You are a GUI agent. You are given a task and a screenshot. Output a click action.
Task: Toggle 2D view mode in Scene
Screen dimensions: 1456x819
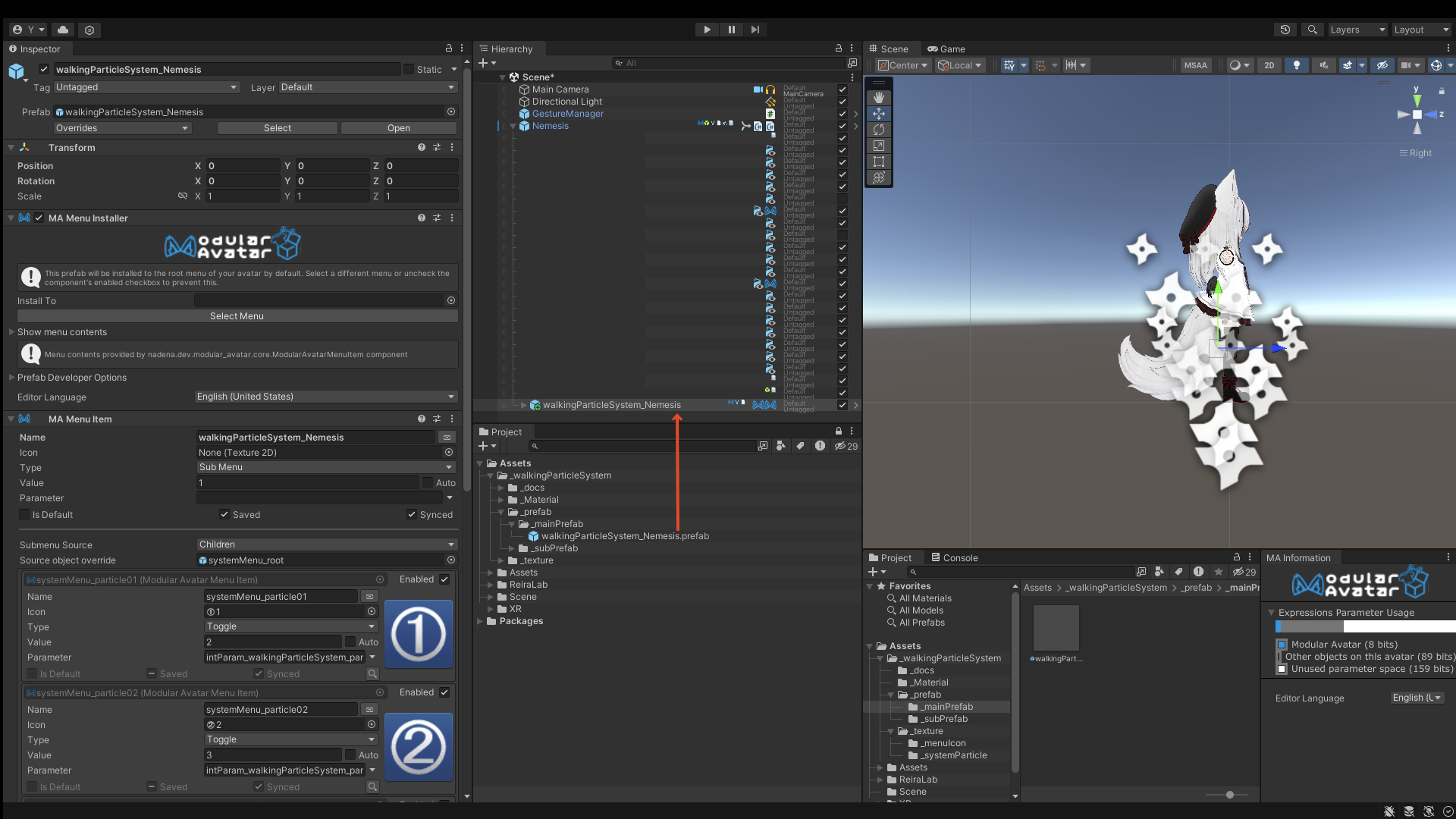click(1269, 65)
